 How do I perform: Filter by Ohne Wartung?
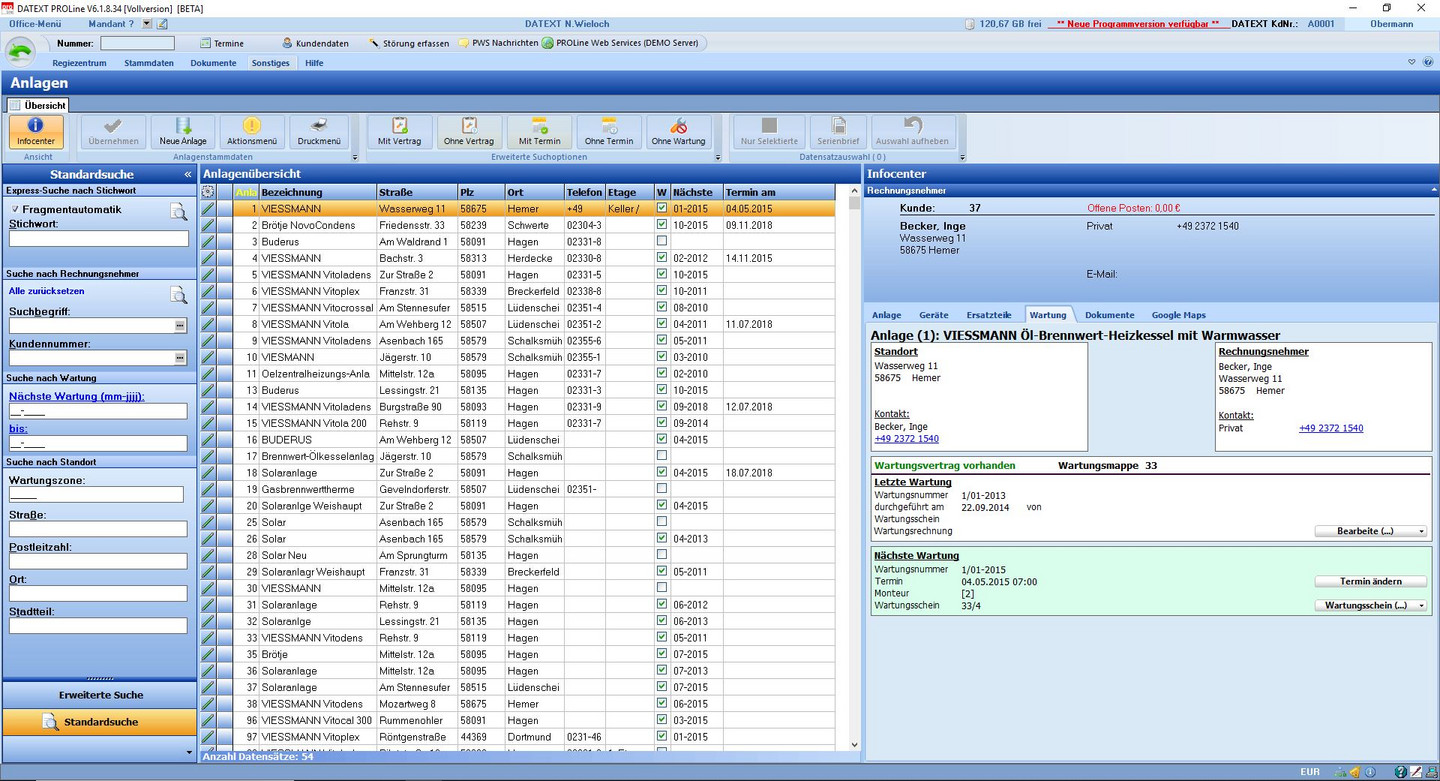678,132
